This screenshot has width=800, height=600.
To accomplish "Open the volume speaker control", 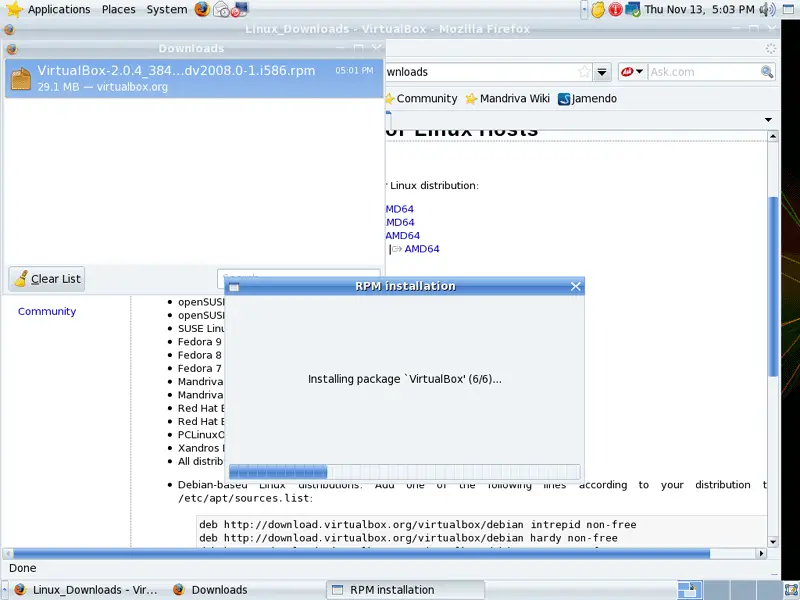I will click(x=767, y=9).
